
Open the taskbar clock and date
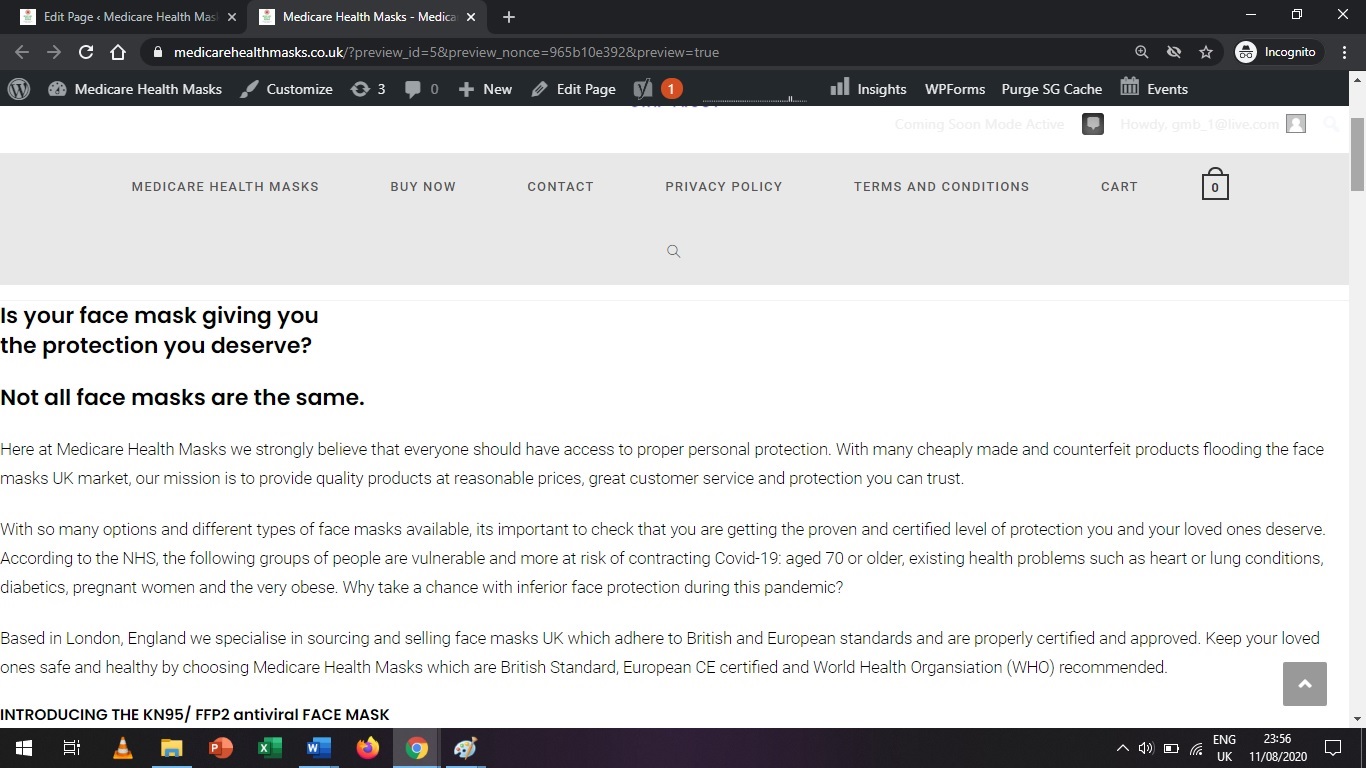click(1277, 748)
